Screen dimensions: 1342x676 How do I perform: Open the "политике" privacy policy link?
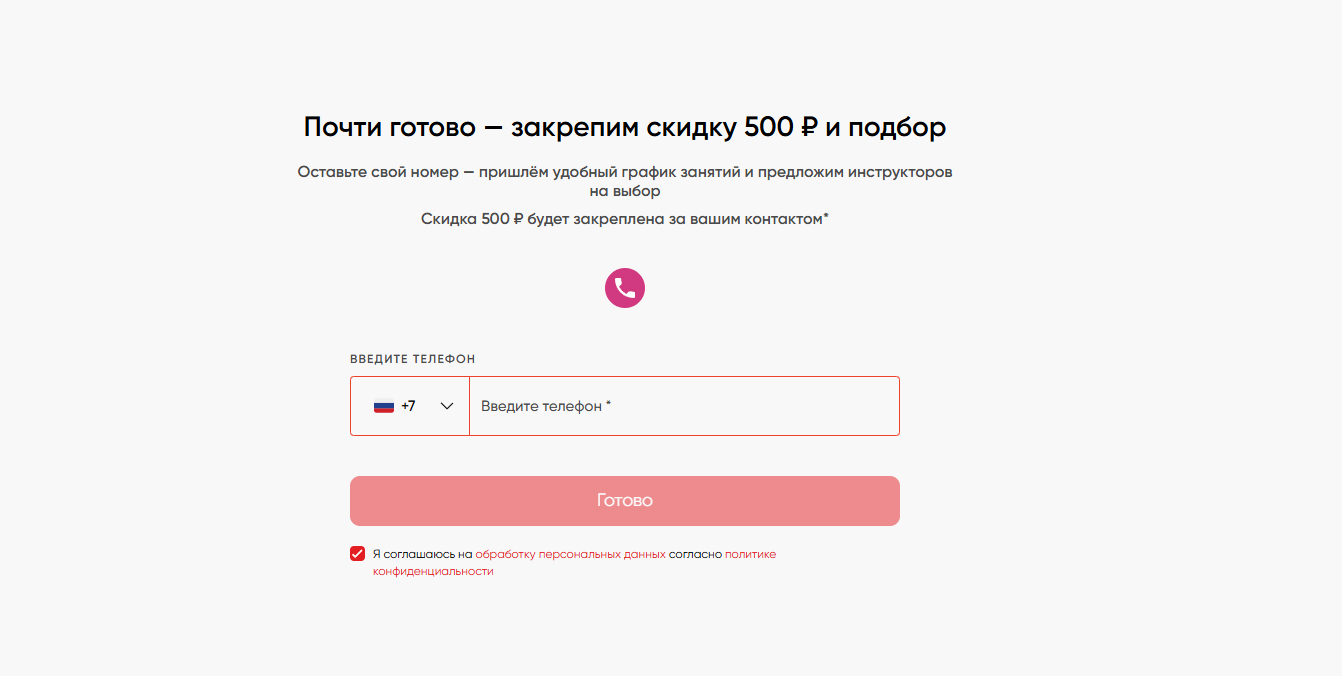point(750,554)
